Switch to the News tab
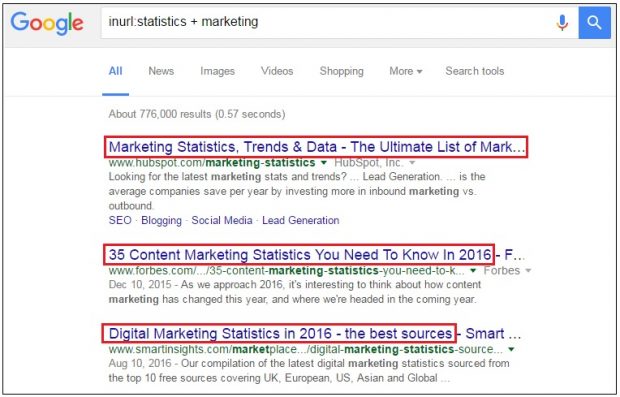Image resolution: width=620 pixels, height=397 pixels. coord(161,71)
